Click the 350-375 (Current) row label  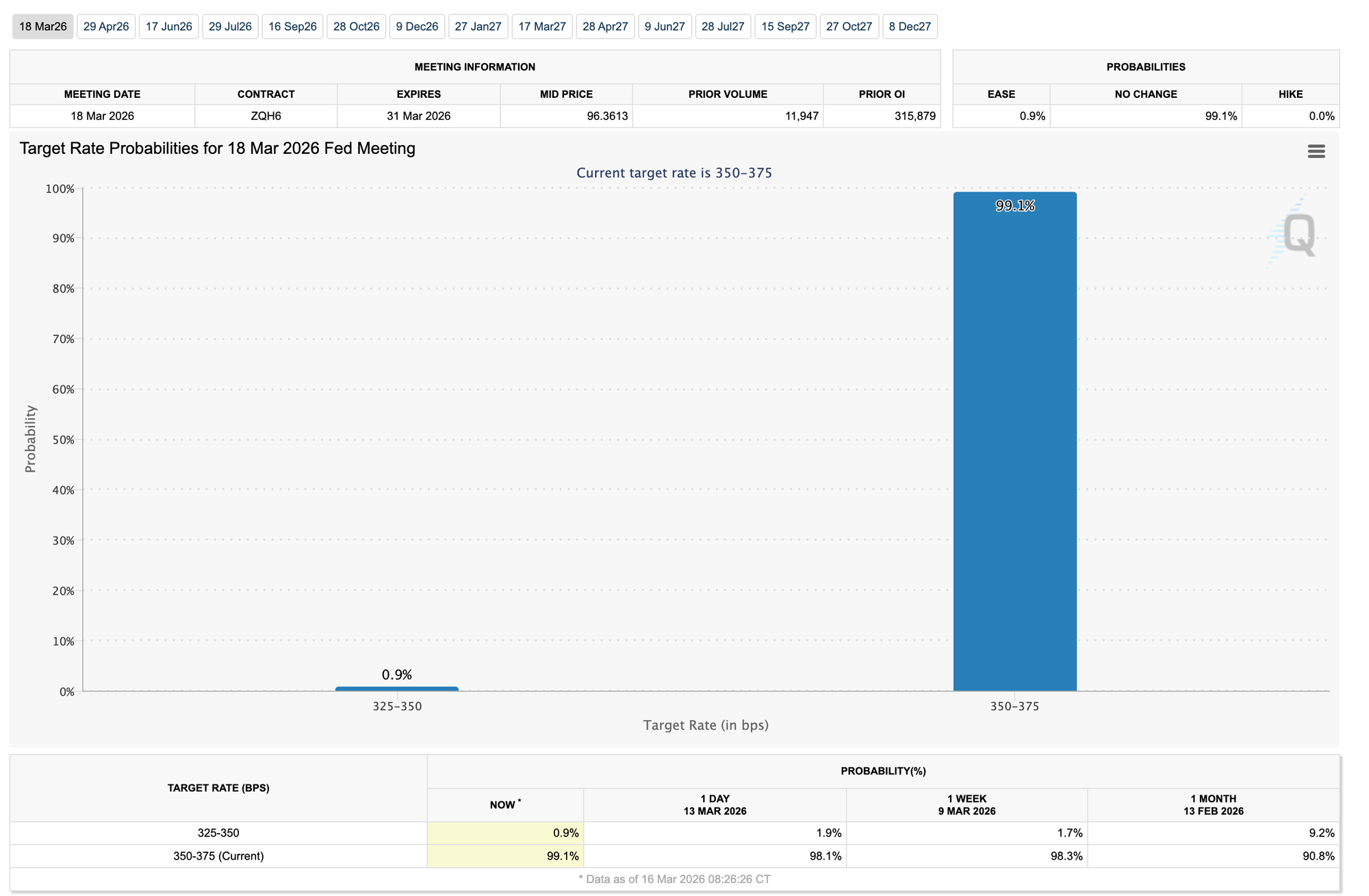click(218, 856)
